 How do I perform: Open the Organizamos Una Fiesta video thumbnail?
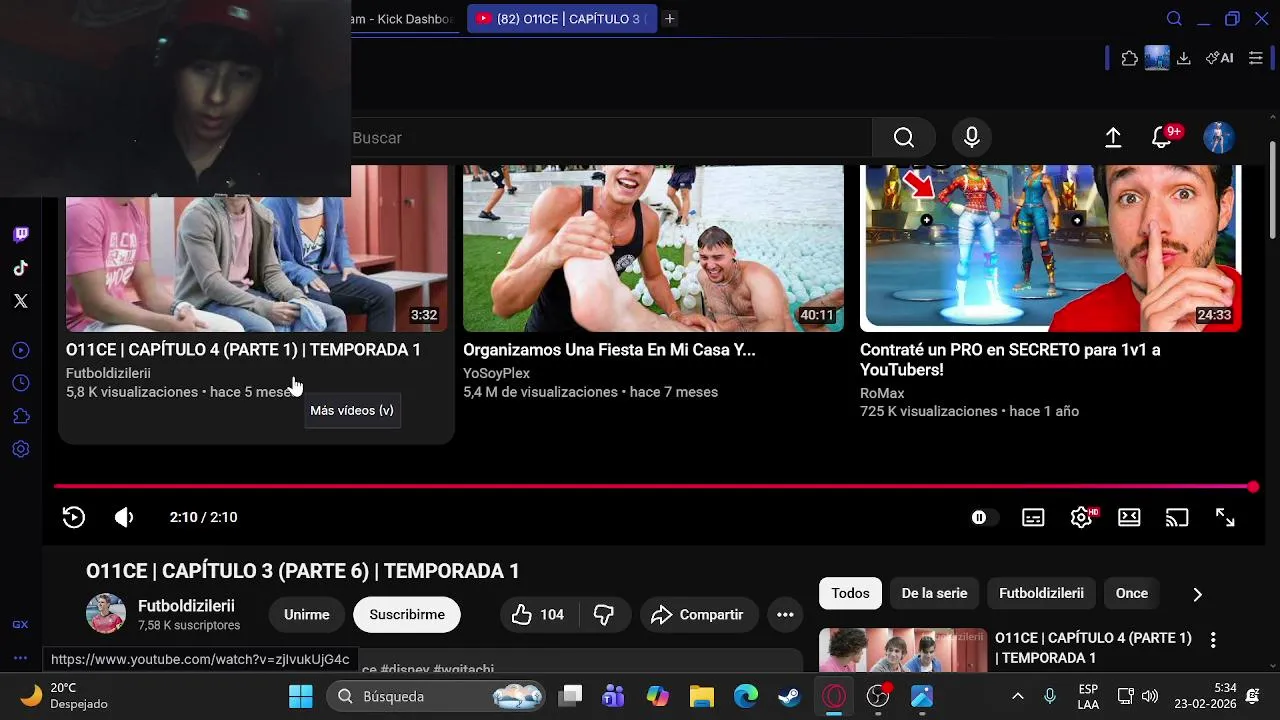point(653,248)
